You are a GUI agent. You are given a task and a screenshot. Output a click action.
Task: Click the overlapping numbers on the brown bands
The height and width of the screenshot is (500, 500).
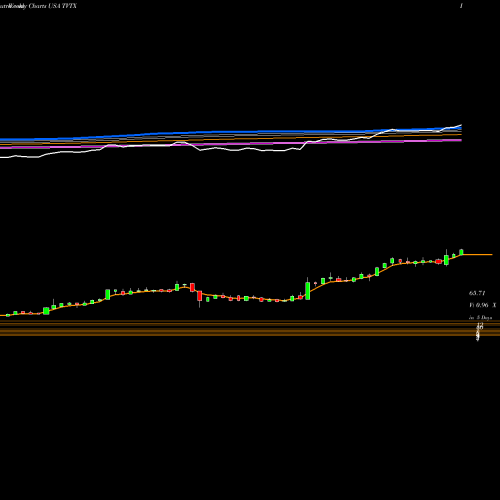coord(479,331)
